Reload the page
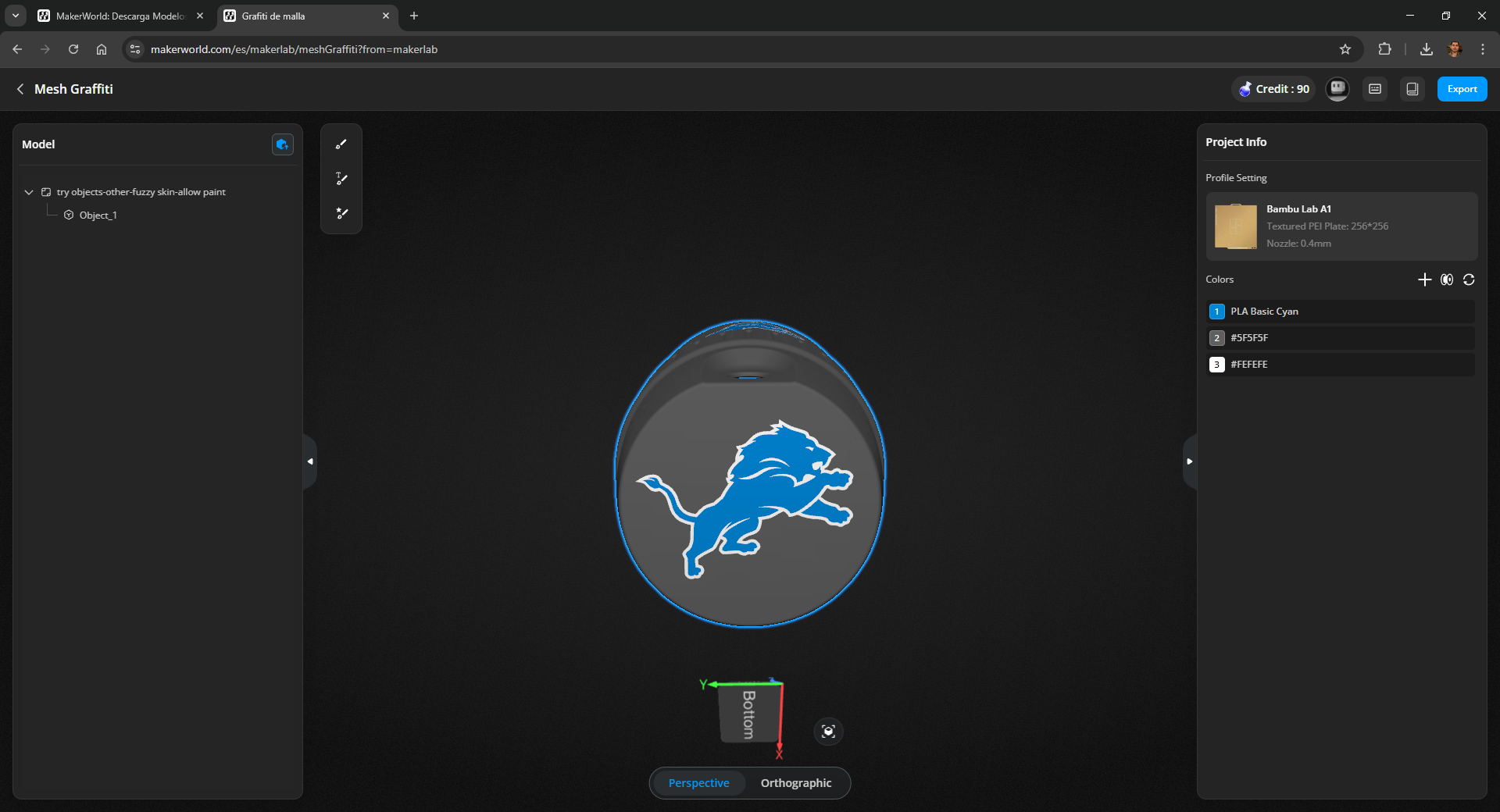This screenshot has width=1500, height=812. [x=73, y=49]
